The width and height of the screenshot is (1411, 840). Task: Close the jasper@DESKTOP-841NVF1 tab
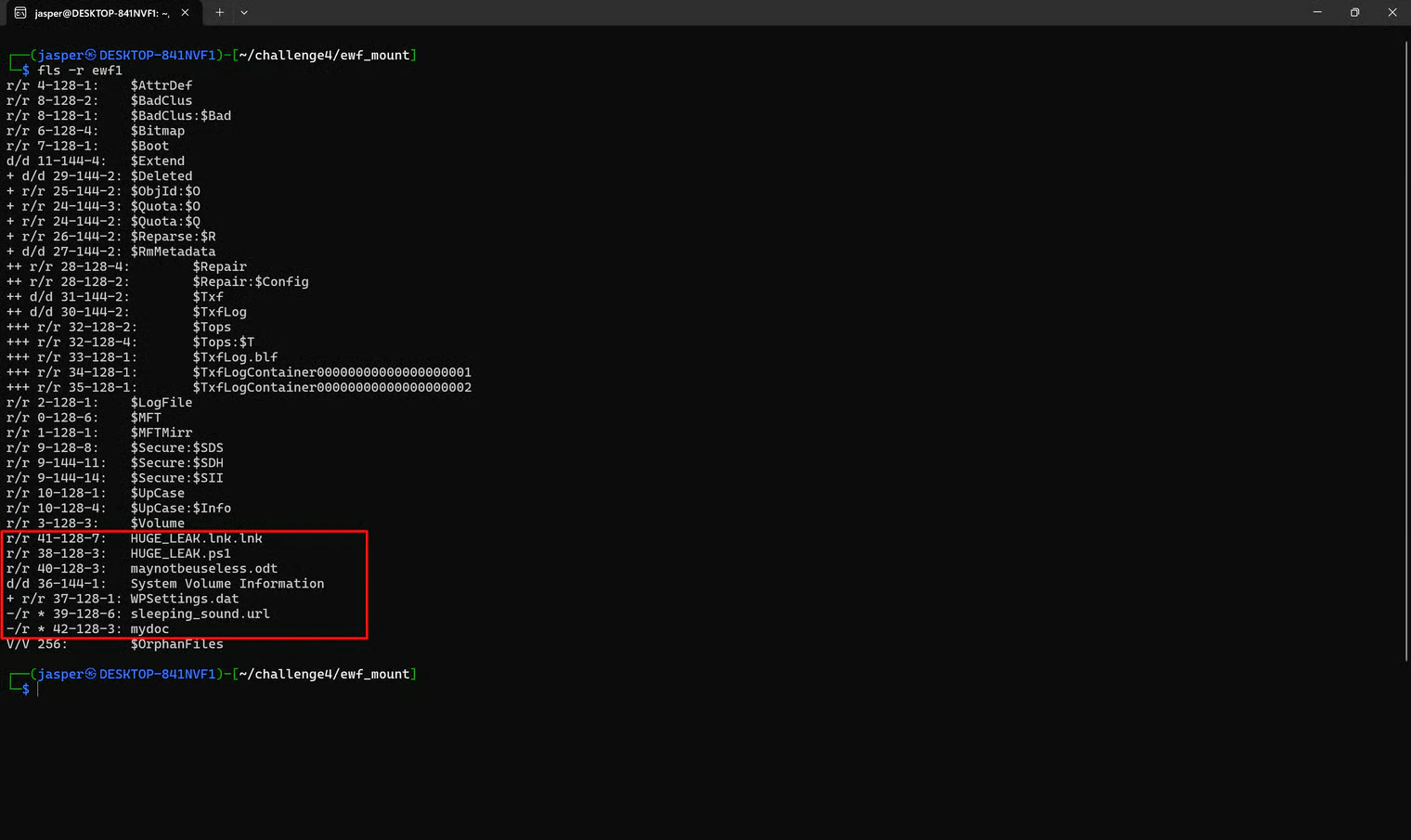pyautogui.click(x=185, y=13)
